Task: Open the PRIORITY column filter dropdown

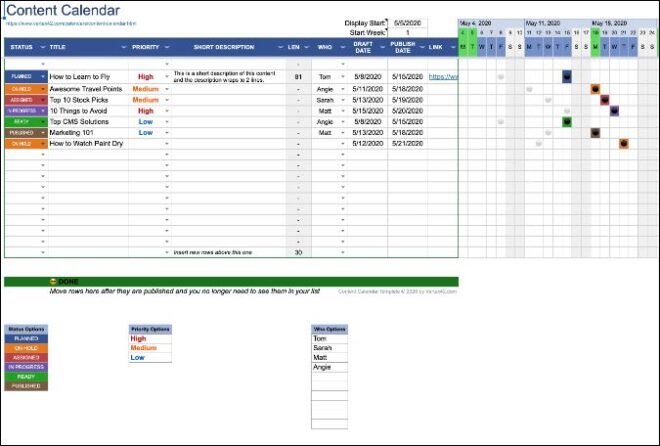Action: coord(167,47)
